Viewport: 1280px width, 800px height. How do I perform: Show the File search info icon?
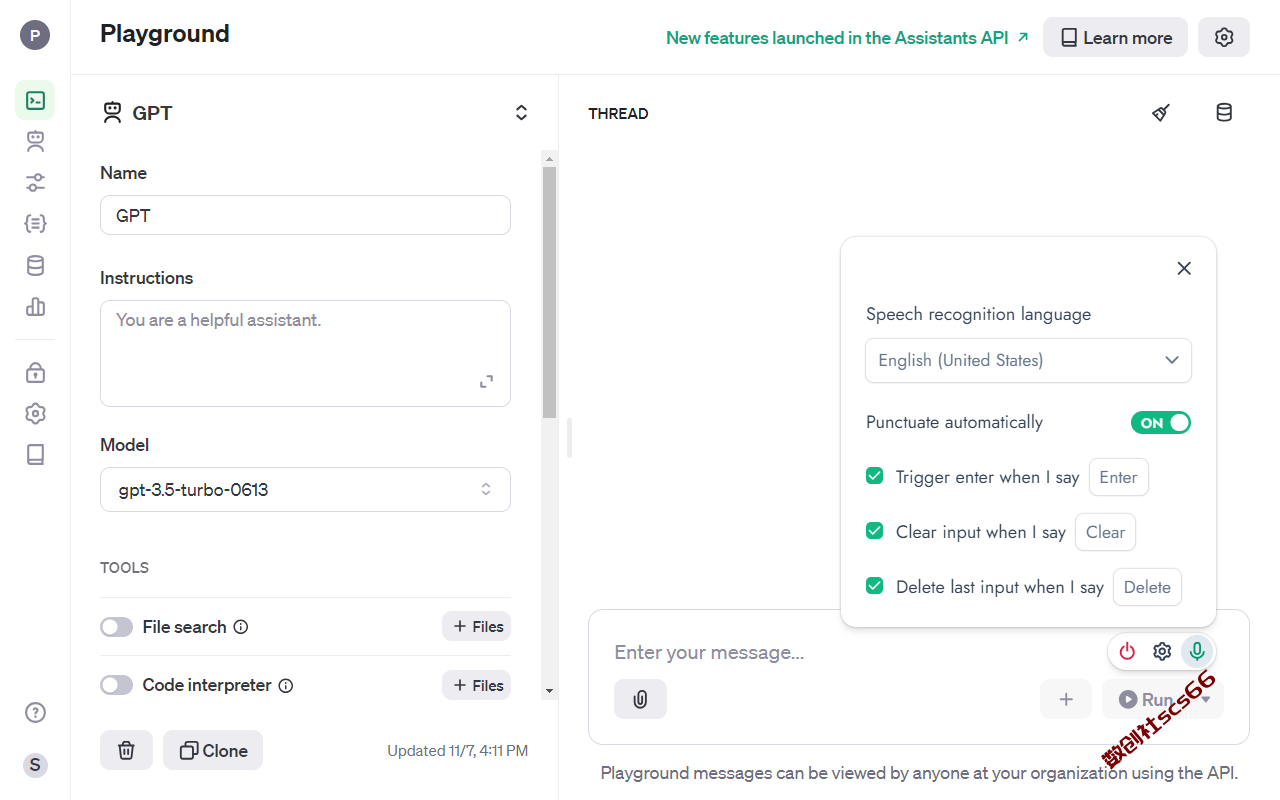pyautogui.click(x=241, y=627)
